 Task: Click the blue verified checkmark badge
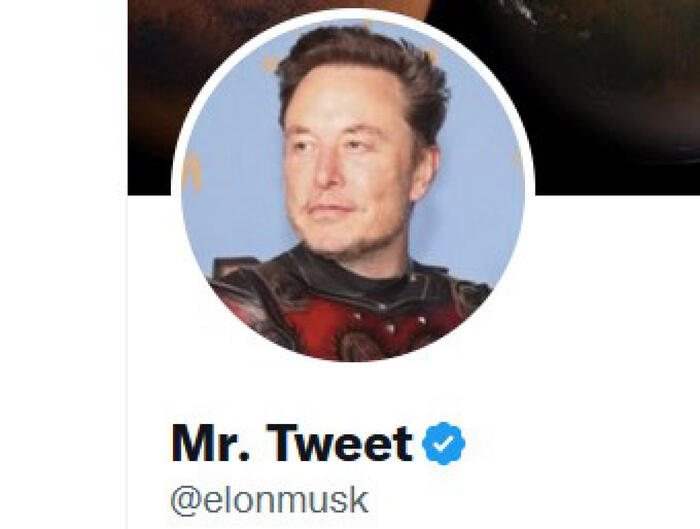443,443
